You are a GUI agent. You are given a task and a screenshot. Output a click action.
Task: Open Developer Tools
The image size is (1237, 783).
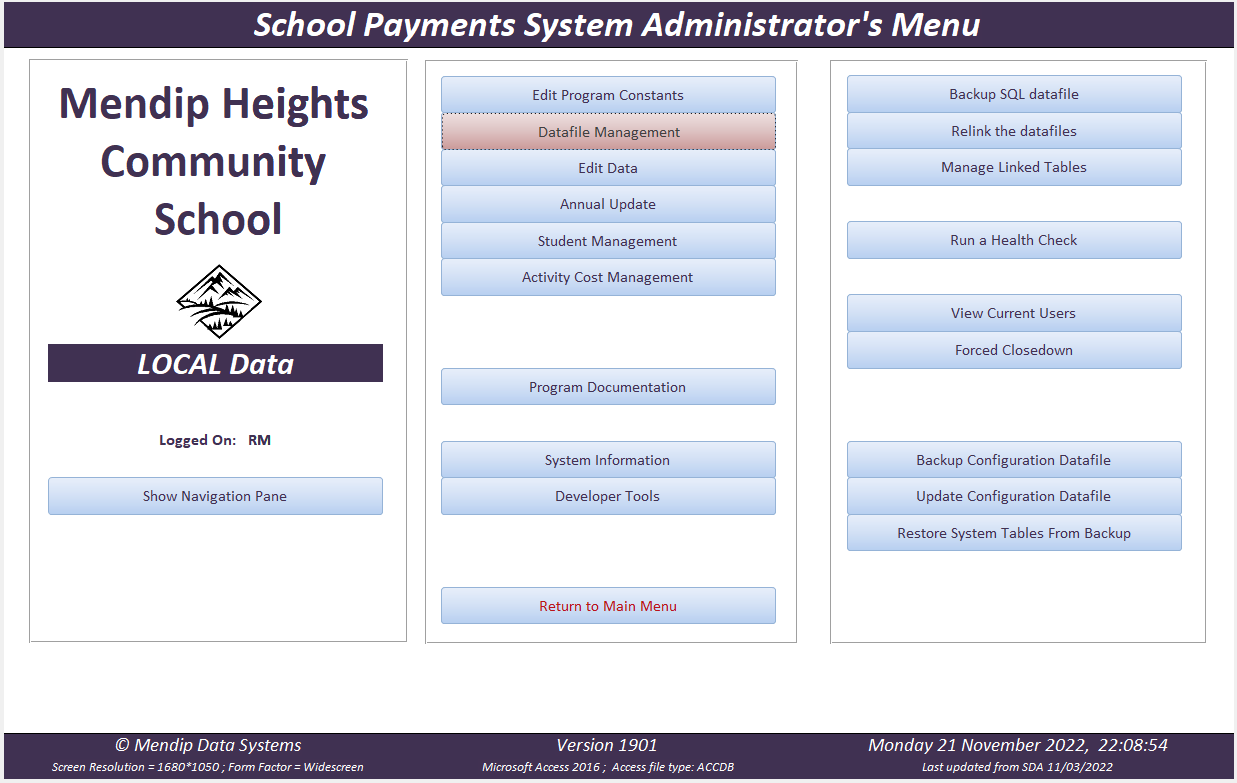pyautogui.click(x=608, y=496)
